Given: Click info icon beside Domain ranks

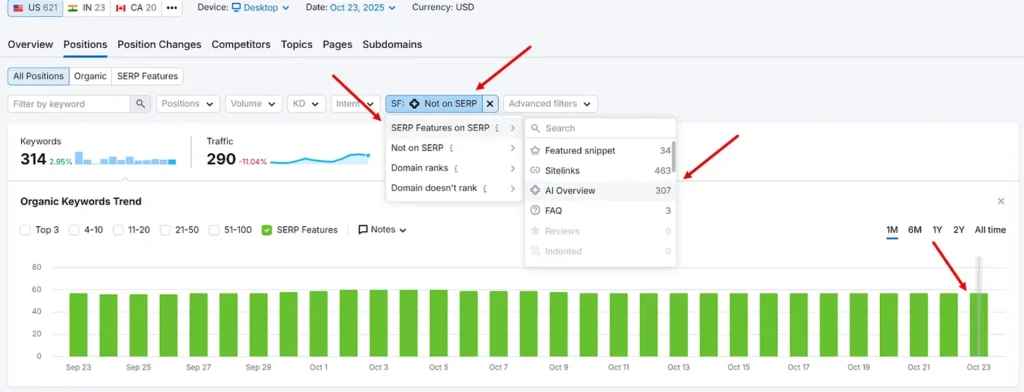Looking at the screenshot, I should pyautogui.click(x=455, y=168).
